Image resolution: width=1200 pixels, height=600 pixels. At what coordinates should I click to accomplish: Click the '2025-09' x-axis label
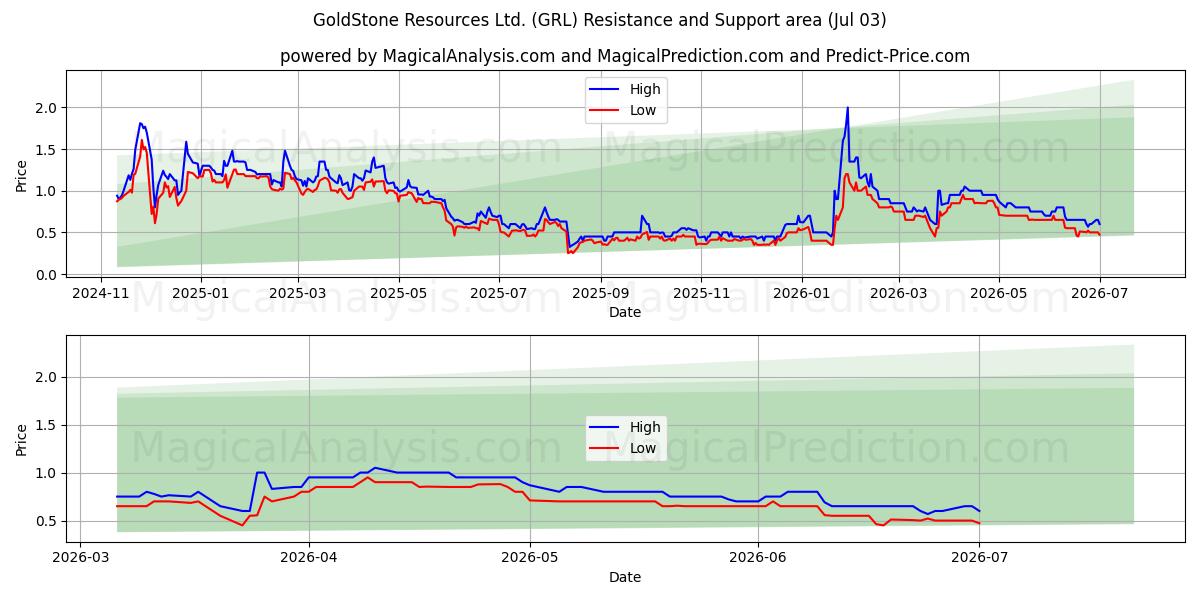coord(601,294)
